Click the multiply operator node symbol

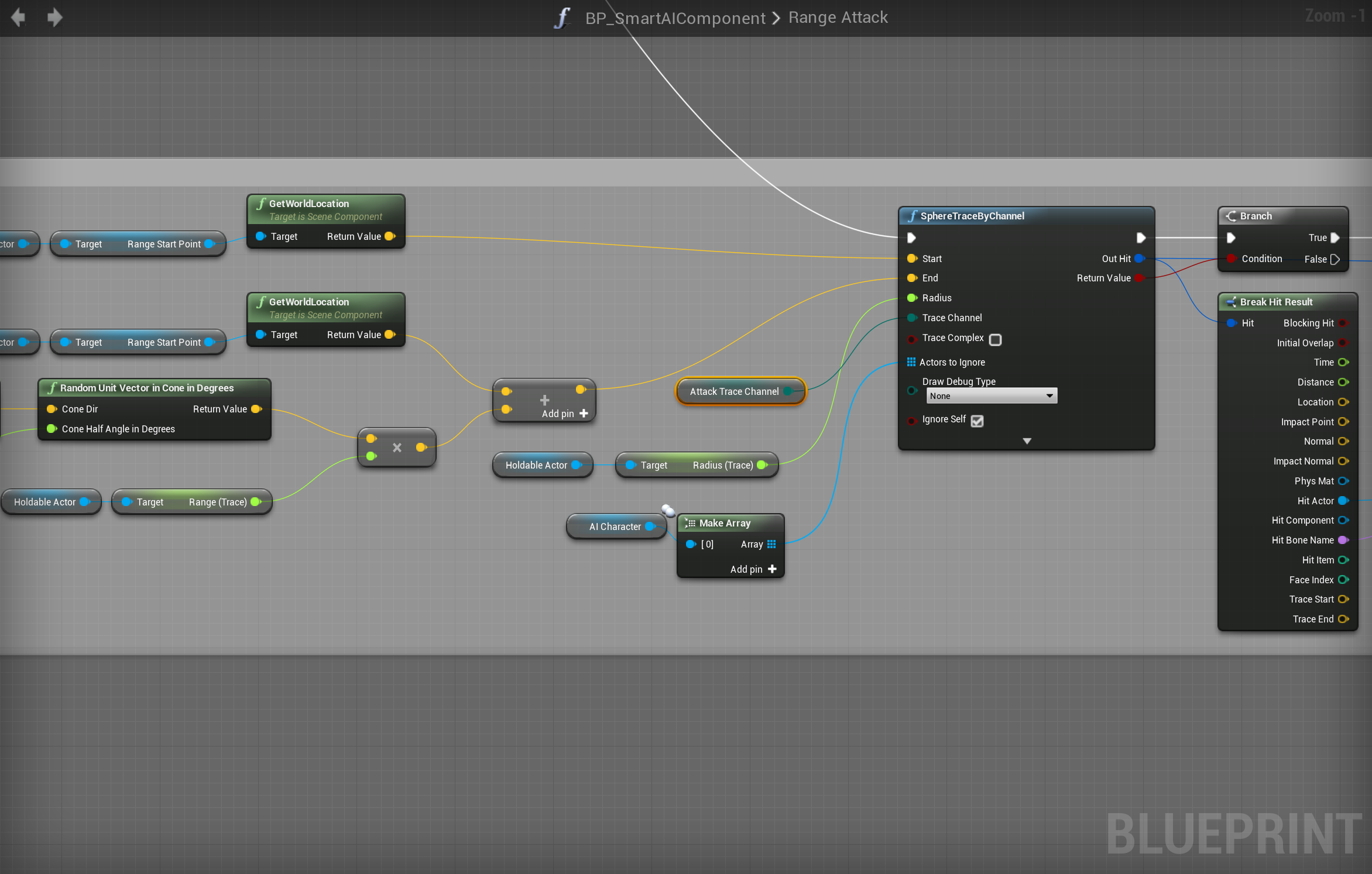point(397,448)
